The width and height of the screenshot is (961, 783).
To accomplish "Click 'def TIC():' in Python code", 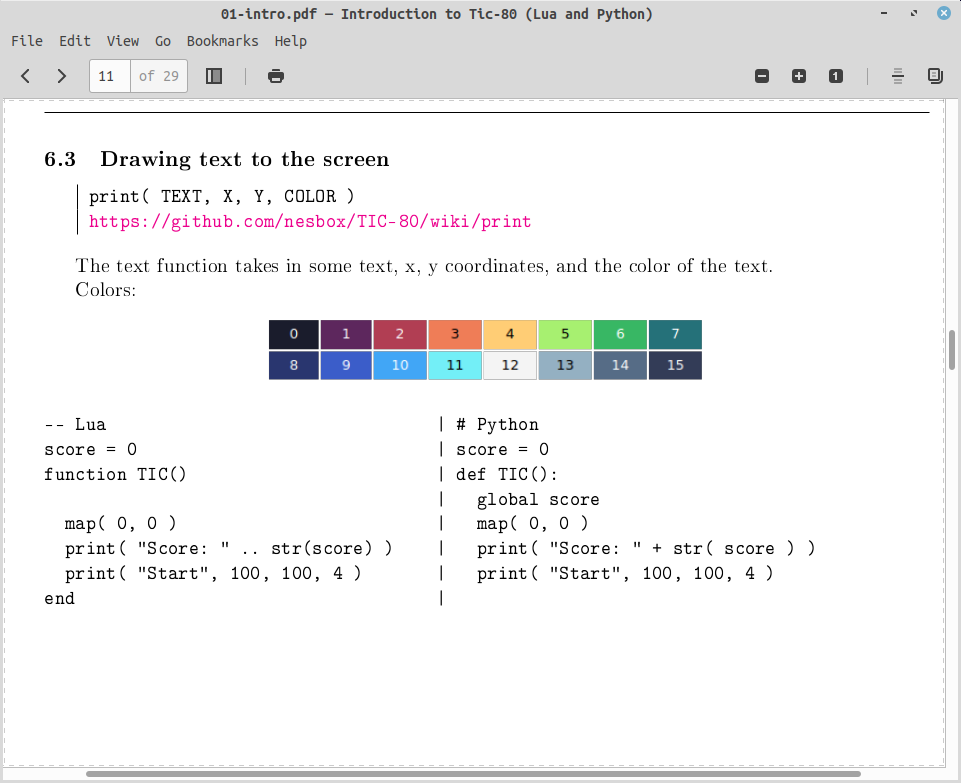I will (x=507, y=474).
